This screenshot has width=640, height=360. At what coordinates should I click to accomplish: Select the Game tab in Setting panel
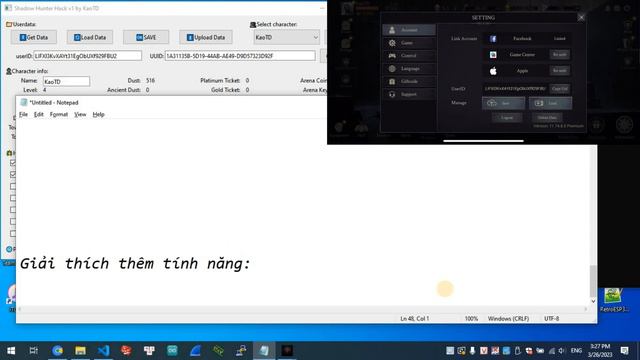tap(409, 42)
